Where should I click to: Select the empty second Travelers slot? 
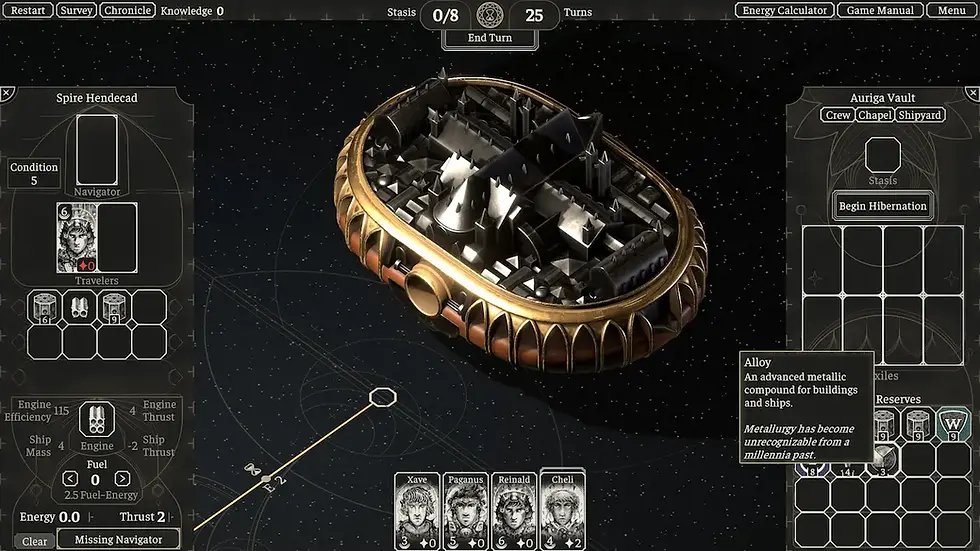click(117, 237)
